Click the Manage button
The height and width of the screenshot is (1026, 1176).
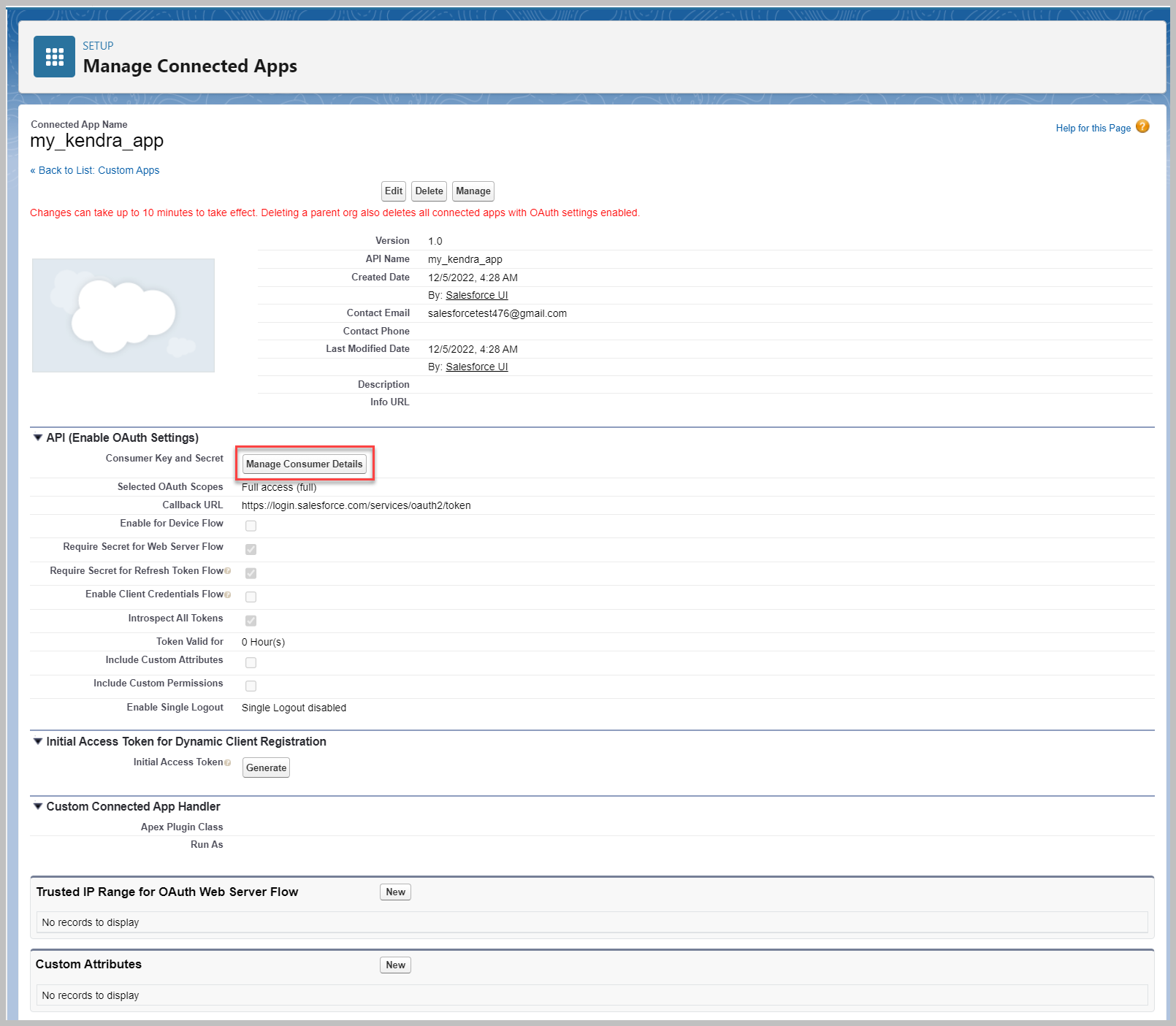(473, 191)
